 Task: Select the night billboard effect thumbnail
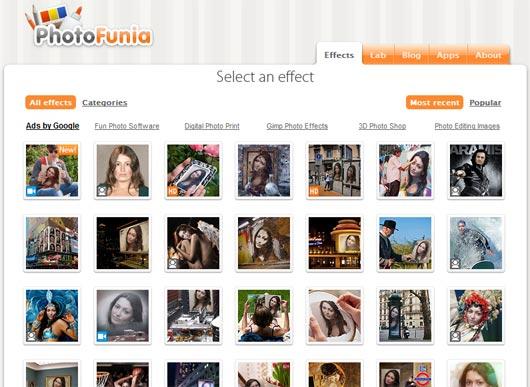123,243
